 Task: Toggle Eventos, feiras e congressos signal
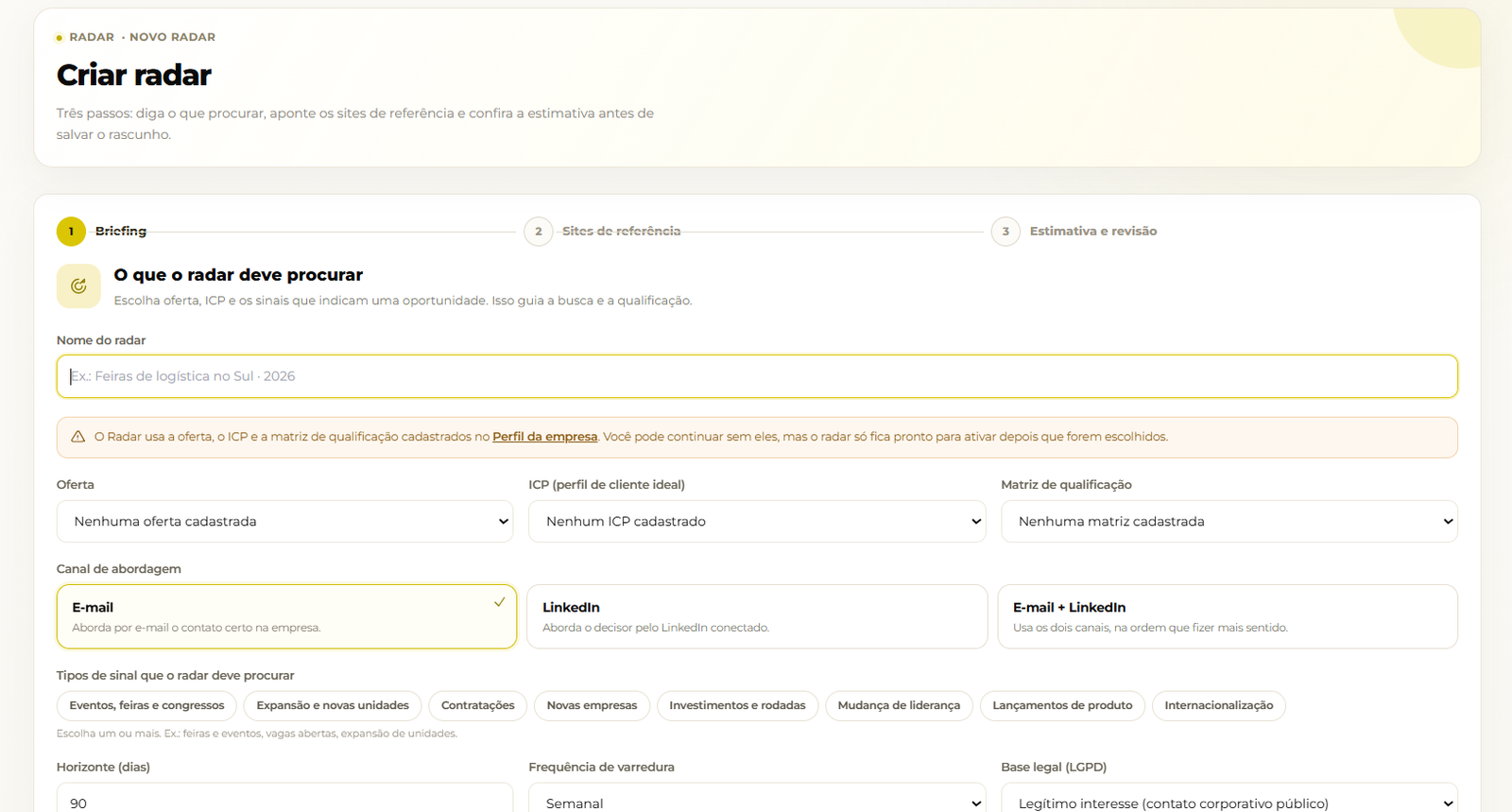click(x=146, y=706)
